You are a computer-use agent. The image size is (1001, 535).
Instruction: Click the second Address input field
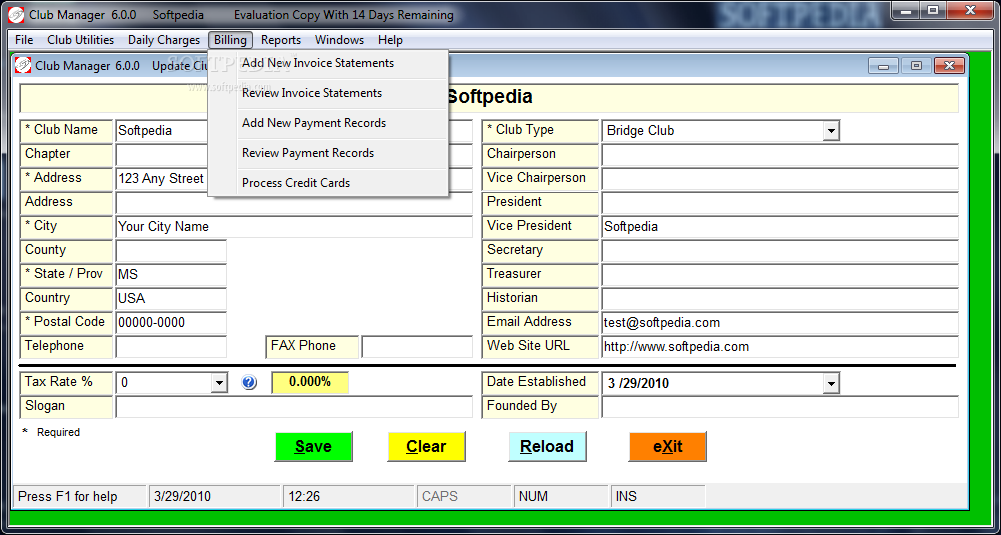click(x=294, y=202)
